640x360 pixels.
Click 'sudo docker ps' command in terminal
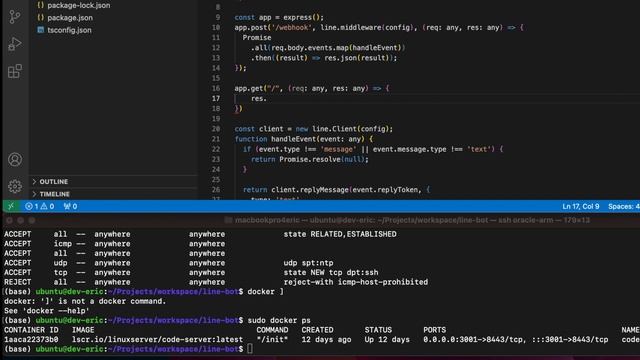click(x=279, y=320)
